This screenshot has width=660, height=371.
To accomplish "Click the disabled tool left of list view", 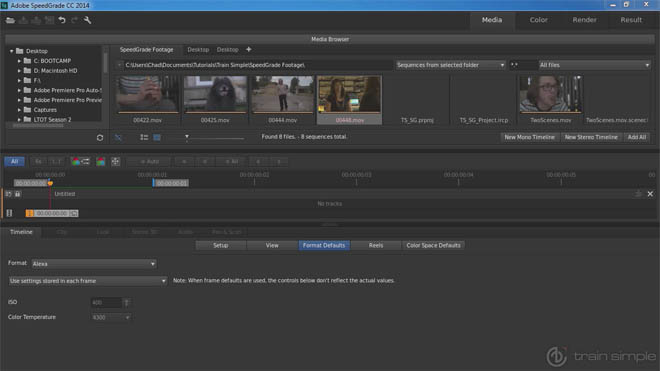I will click(118, 137).
